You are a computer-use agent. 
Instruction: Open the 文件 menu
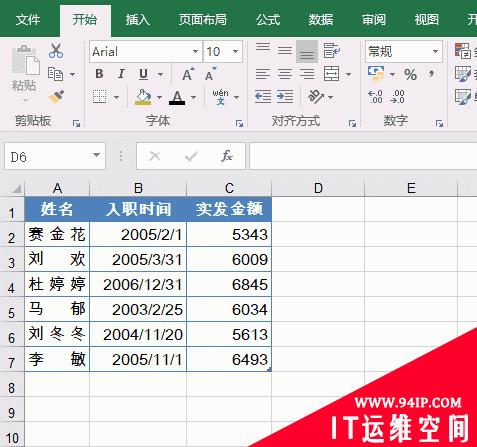[28, 20]
